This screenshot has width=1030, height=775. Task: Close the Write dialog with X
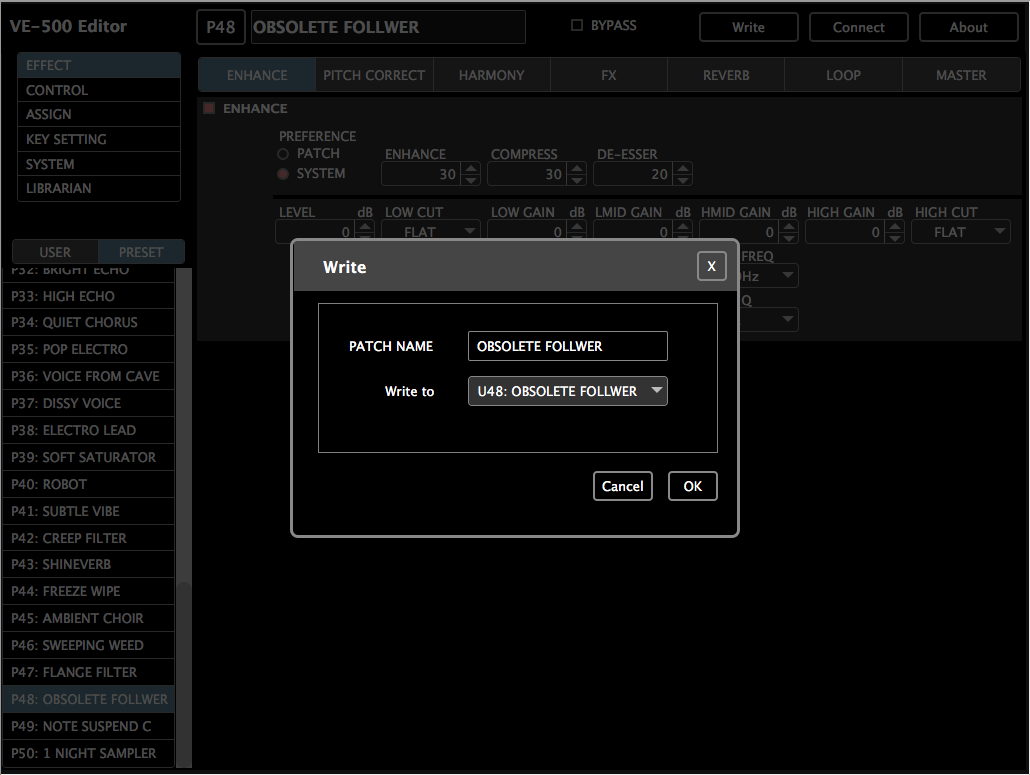pyautogui.click(x=711, y=266)
